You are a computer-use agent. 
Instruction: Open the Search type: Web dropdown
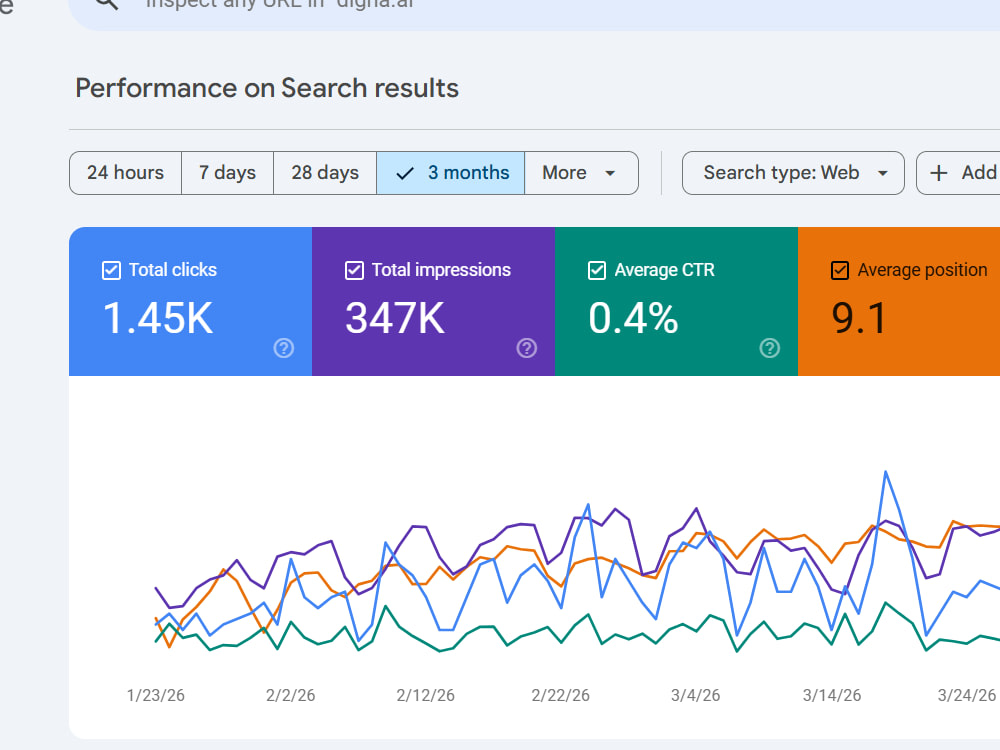(x=793, y=173)
